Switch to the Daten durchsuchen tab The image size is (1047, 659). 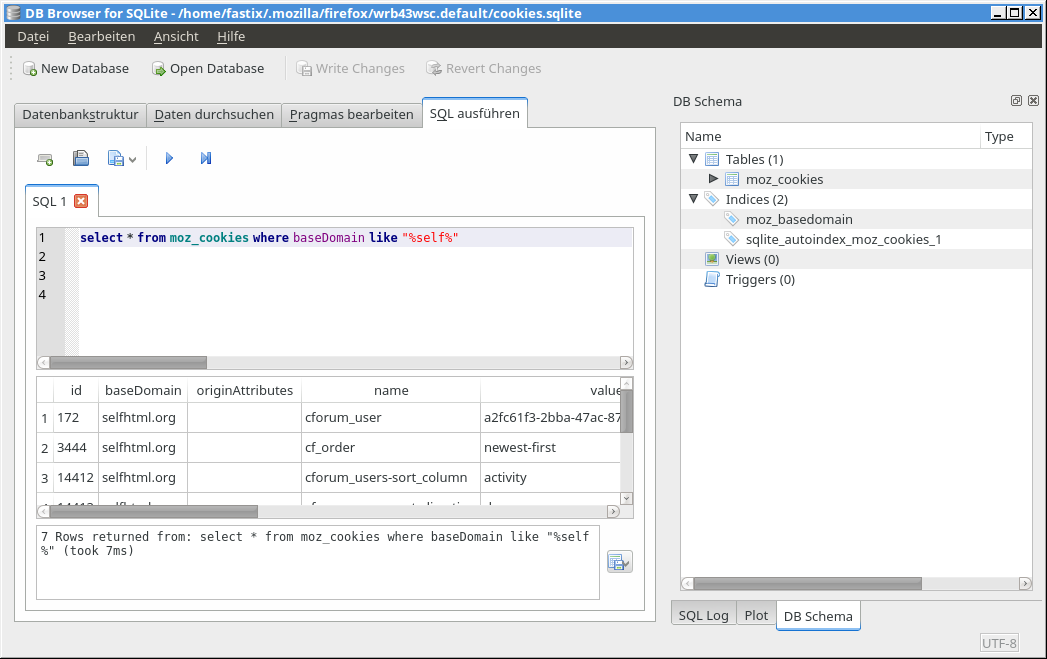pyautogui.click(x=214, y=114)
